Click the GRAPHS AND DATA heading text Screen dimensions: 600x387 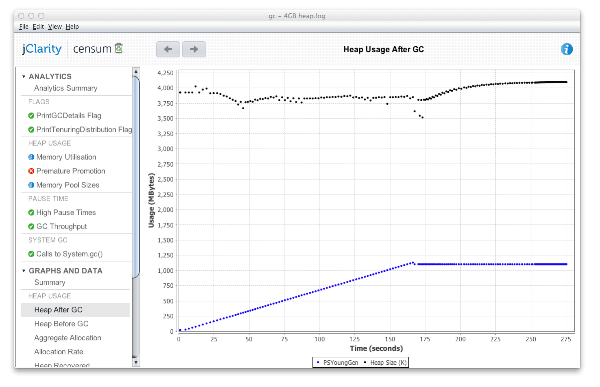click(x=65, y=271)
